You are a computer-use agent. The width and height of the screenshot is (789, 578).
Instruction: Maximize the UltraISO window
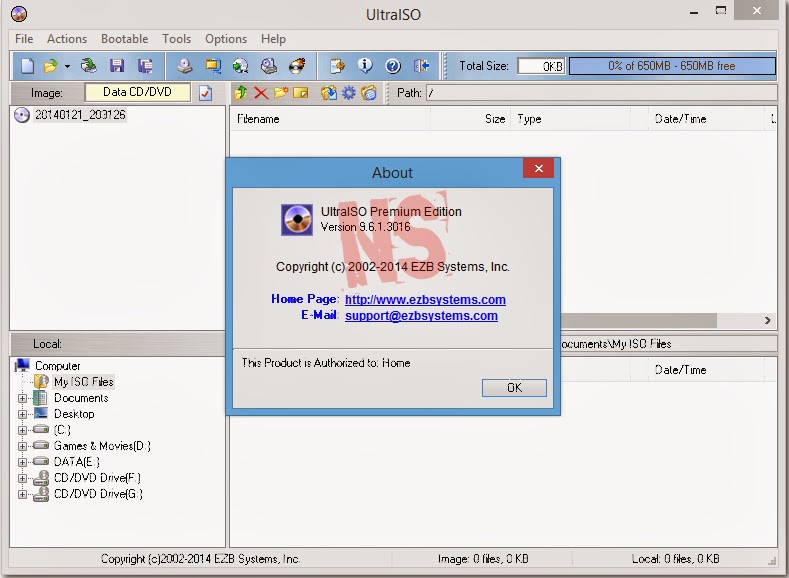click(721, 11)
